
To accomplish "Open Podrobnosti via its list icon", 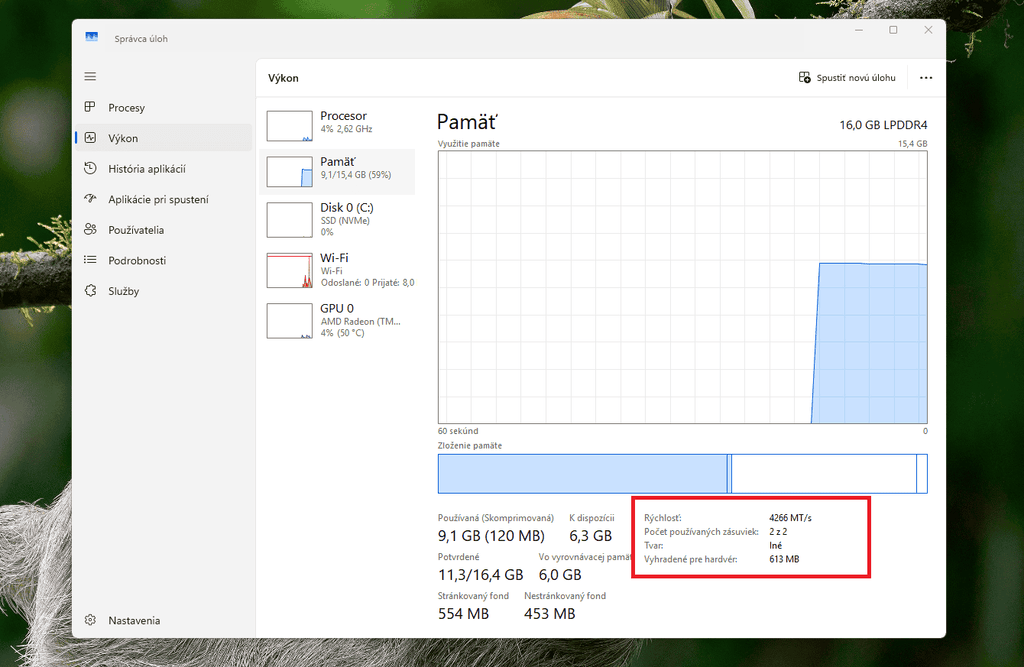I will point(90,260).
